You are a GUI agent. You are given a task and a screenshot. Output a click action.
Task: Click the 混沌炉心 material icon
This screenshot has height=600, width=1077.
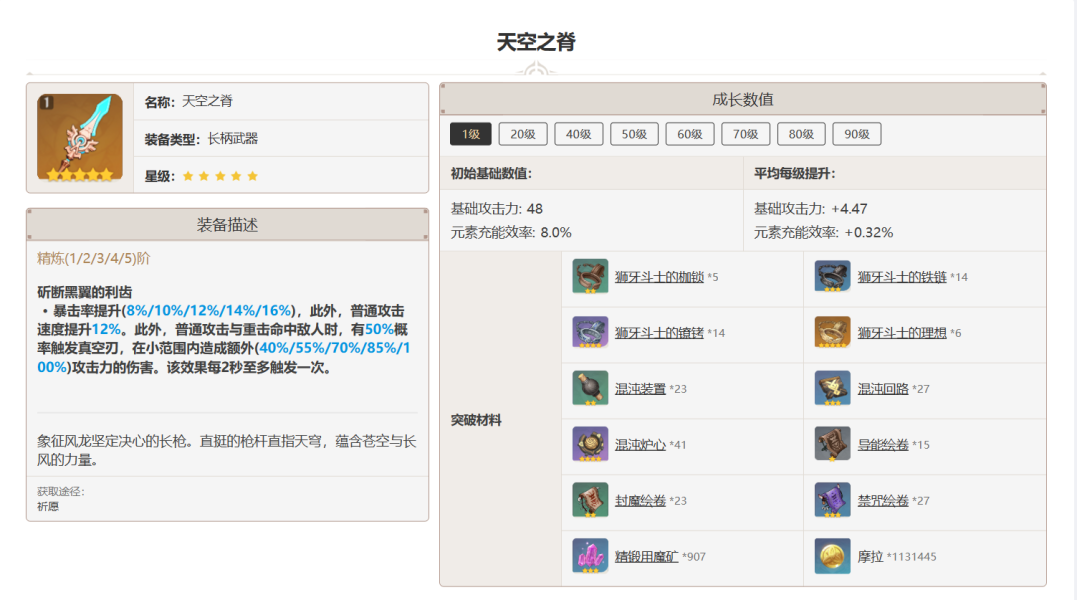pos(590,444)
